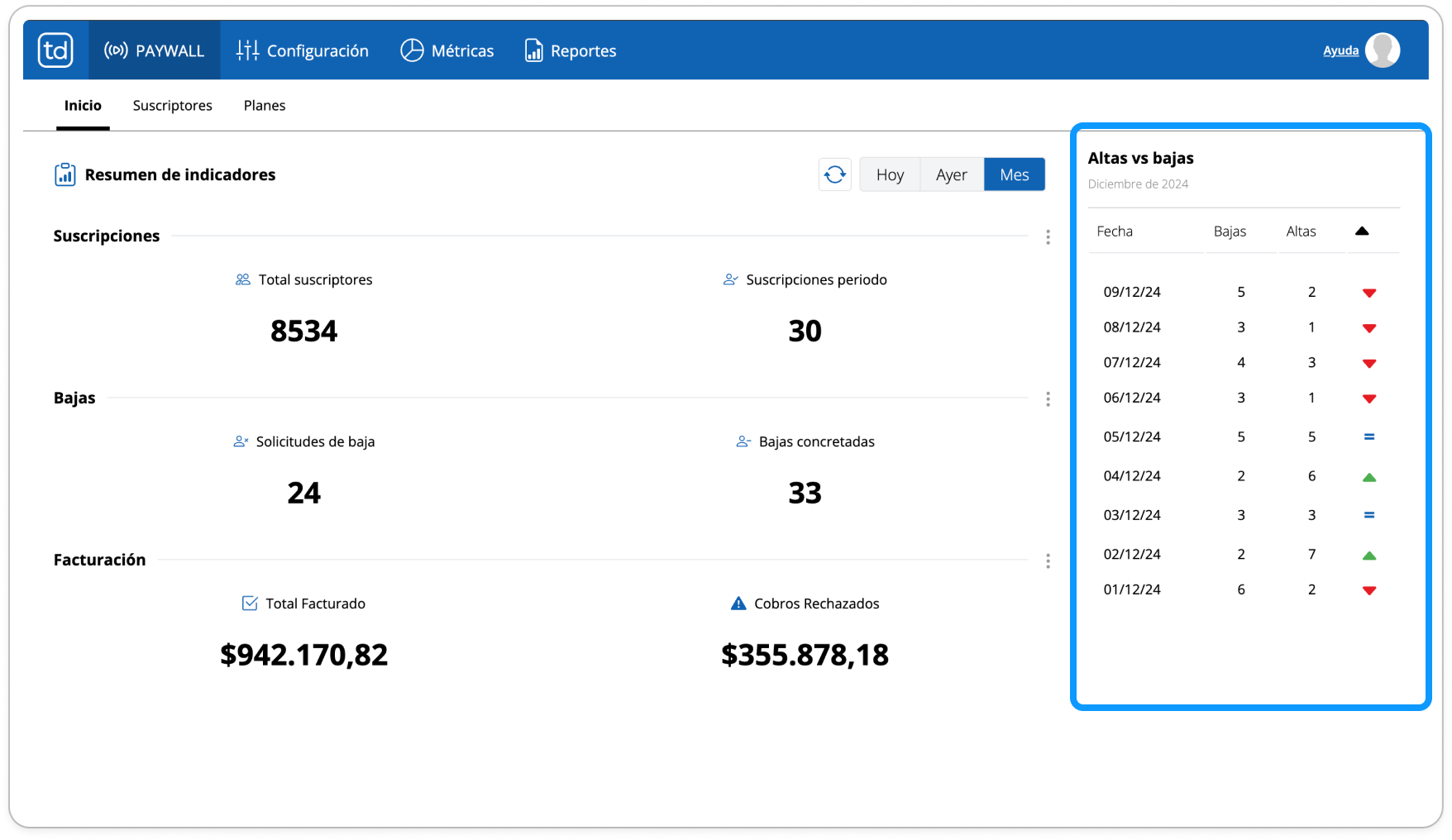
Task: Refresh the indicators with the sync icon
Action: coord(835,174)
